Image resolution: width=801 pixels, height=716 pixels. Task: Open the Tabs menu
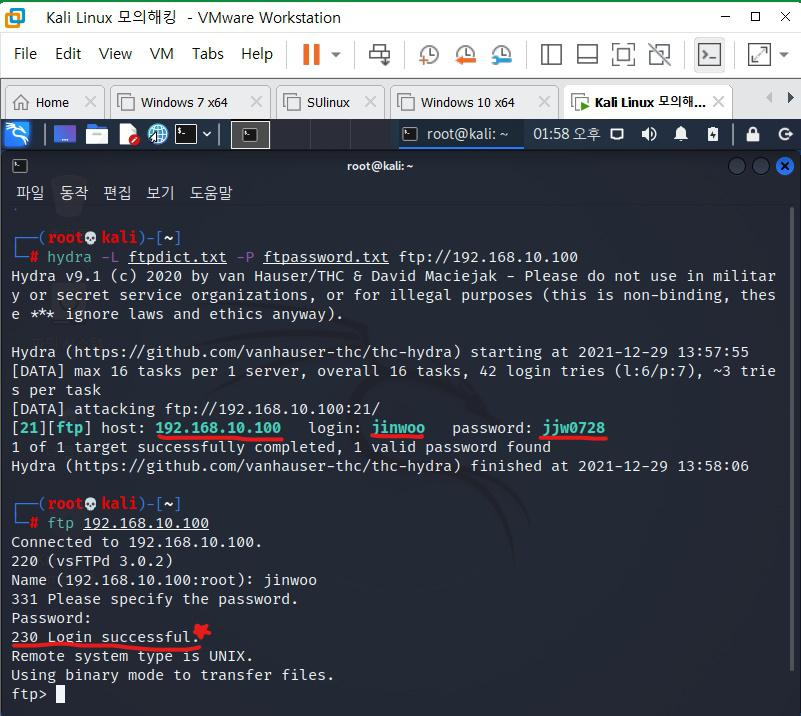(208, 54)
